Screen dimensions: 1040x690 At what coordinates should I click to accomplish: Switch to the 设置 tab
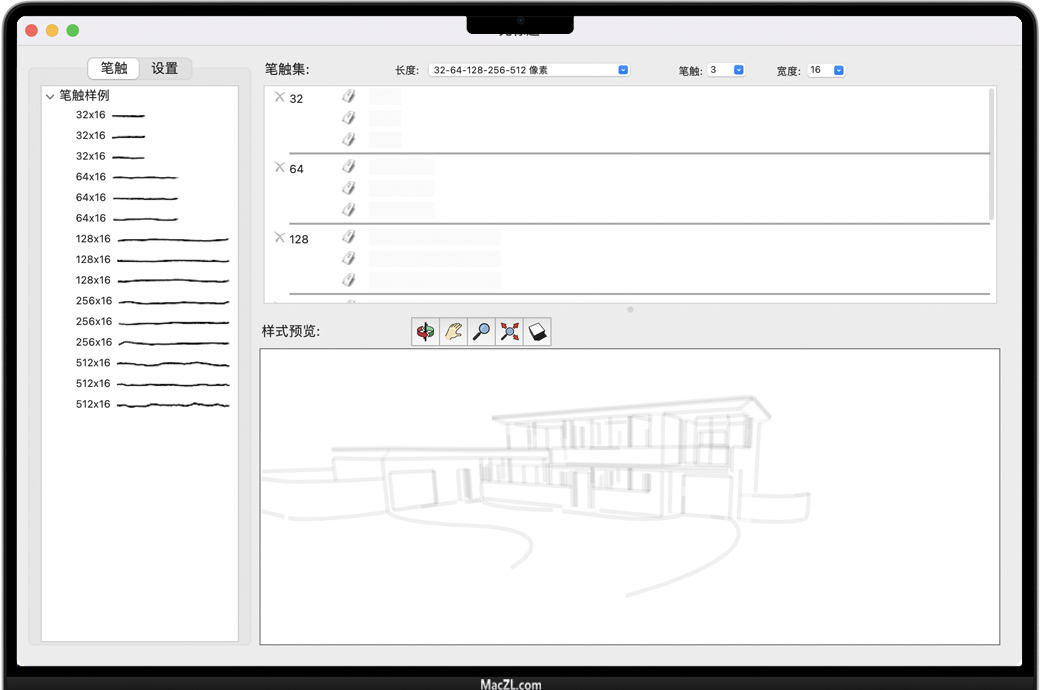click(165, 68)
